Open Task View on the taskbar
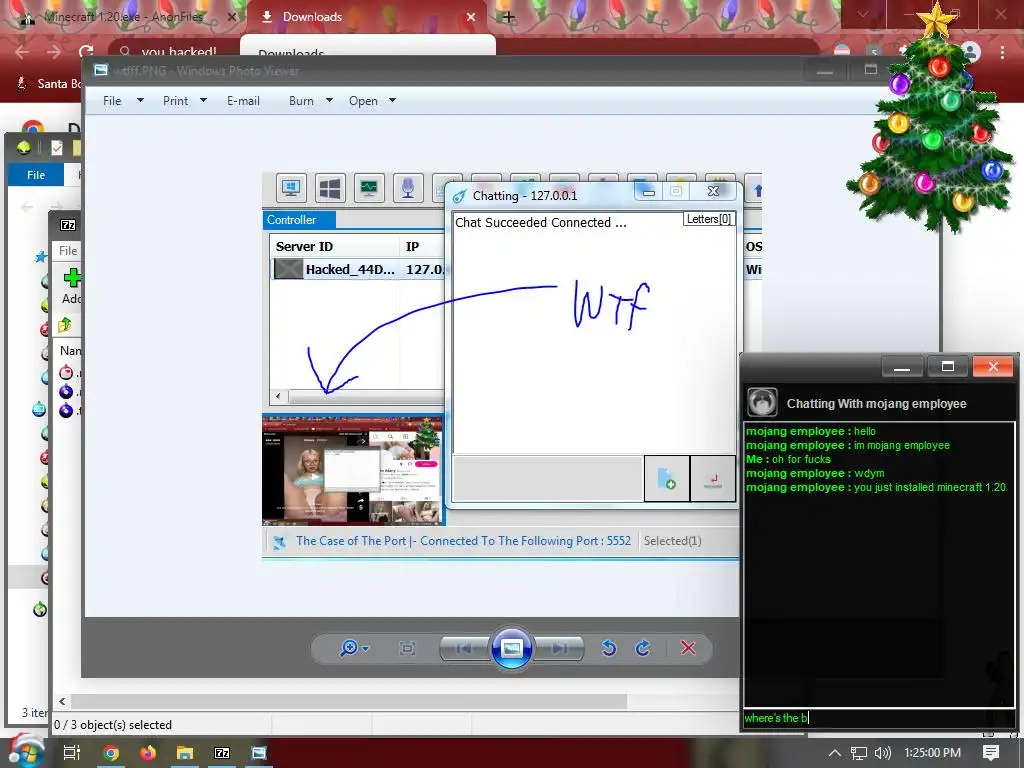 click(72, 753)
